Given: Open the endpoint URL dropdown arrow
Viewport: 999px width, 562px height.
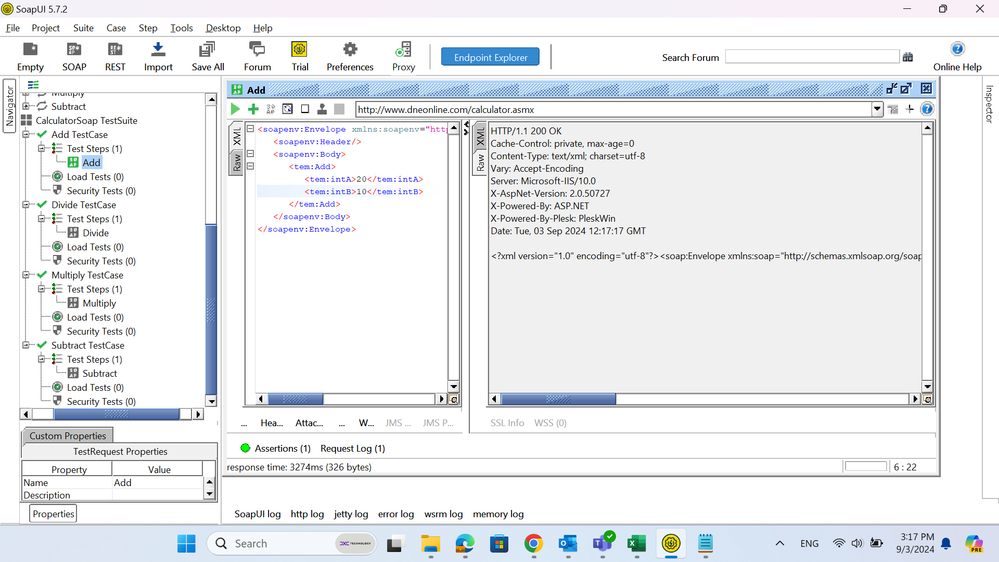Looking at the screenshot, I should 877,109.
